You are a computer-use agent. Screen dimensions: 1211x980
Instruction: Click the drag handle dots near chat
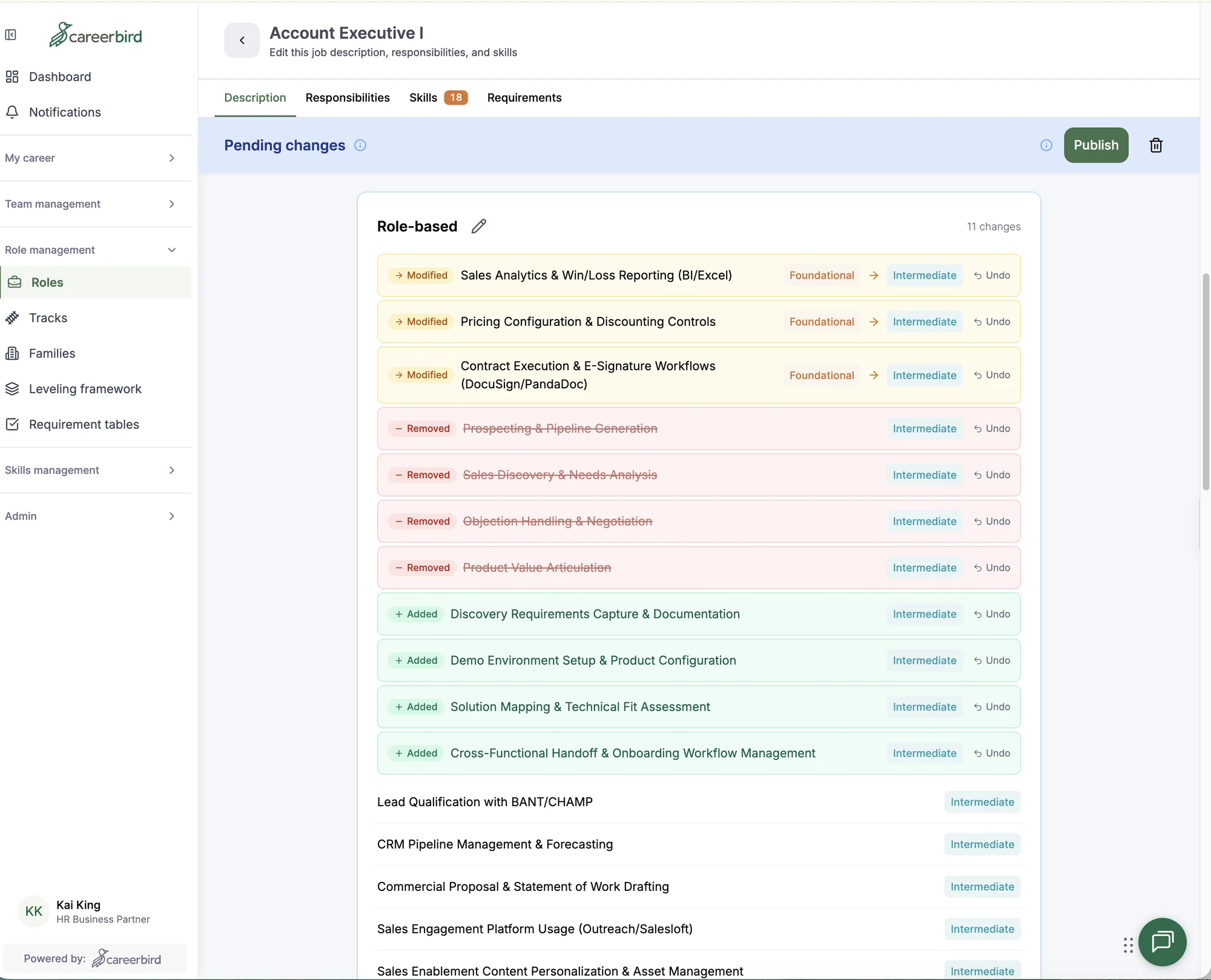point(1127,945)
